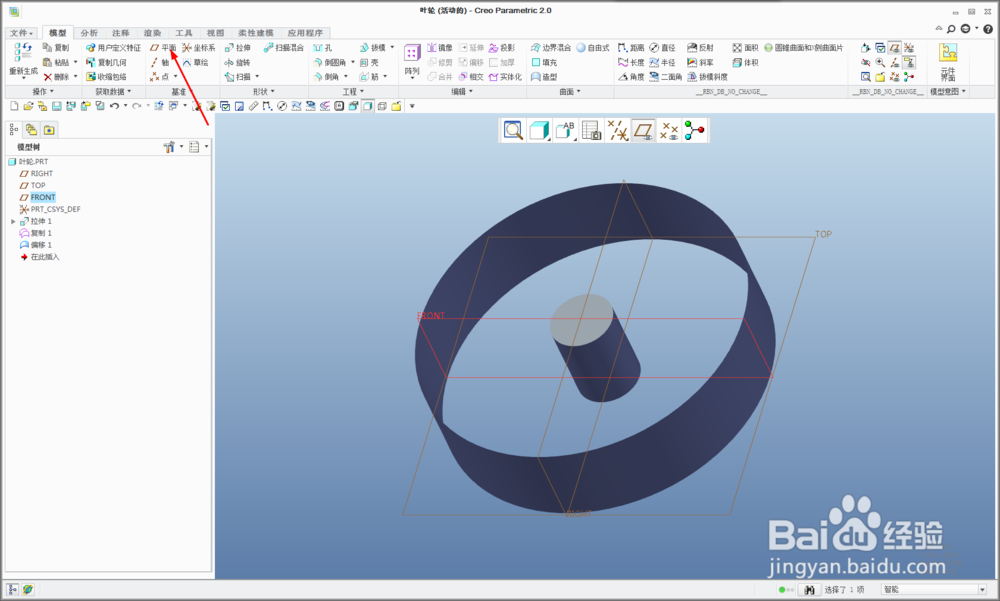Toggle spin center display in view toolbar

[x=695, y=131]
